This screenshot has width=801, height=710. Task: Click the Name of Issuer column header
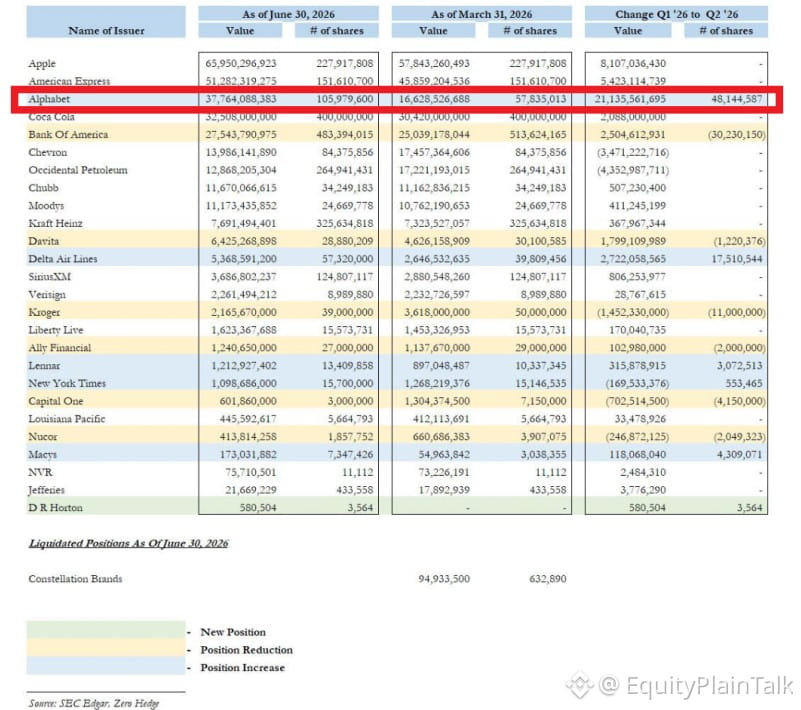point(106,31)
